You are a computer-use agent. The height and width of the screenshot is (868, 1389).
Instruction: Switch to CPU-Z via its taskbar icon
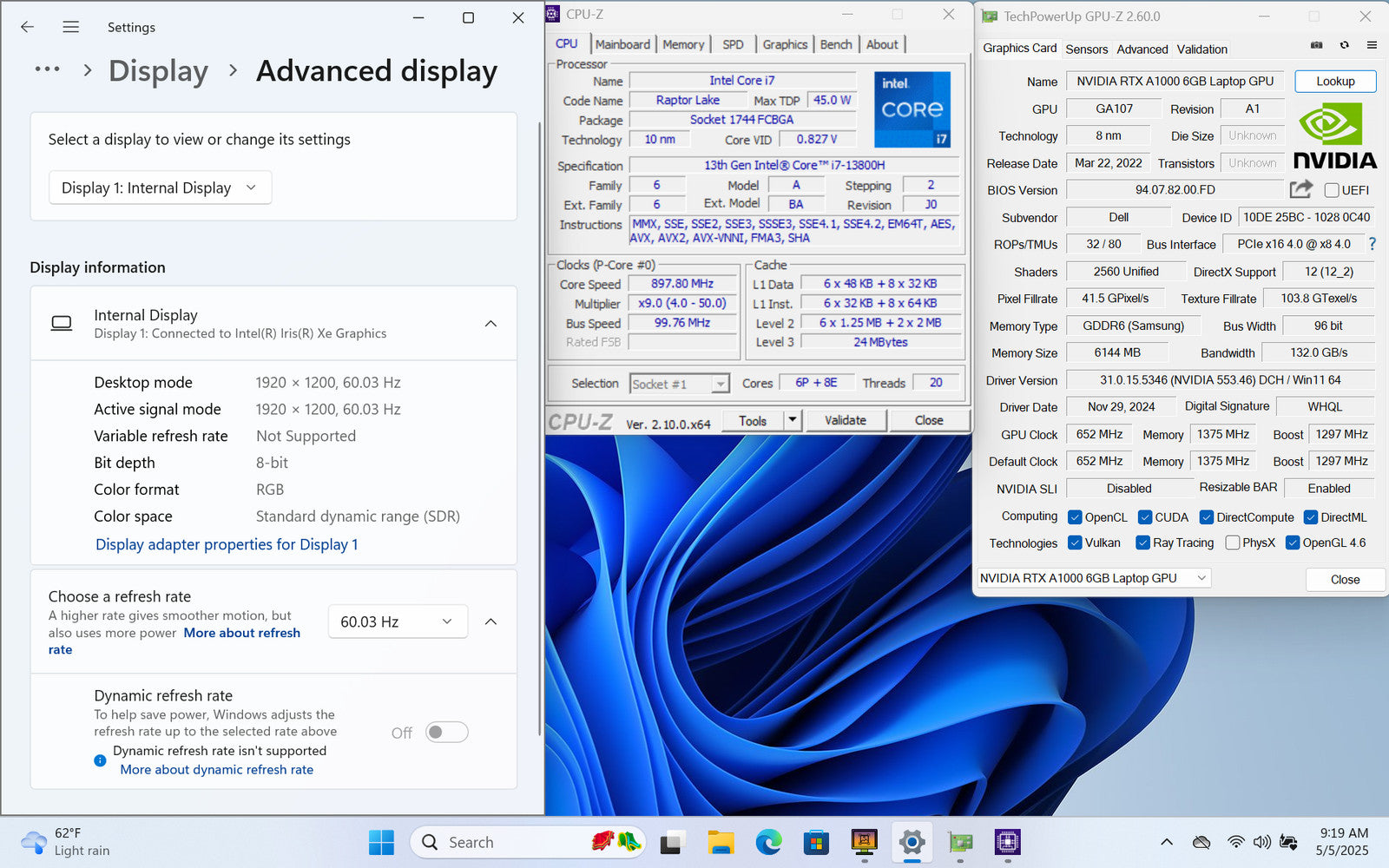point(1007,842)
